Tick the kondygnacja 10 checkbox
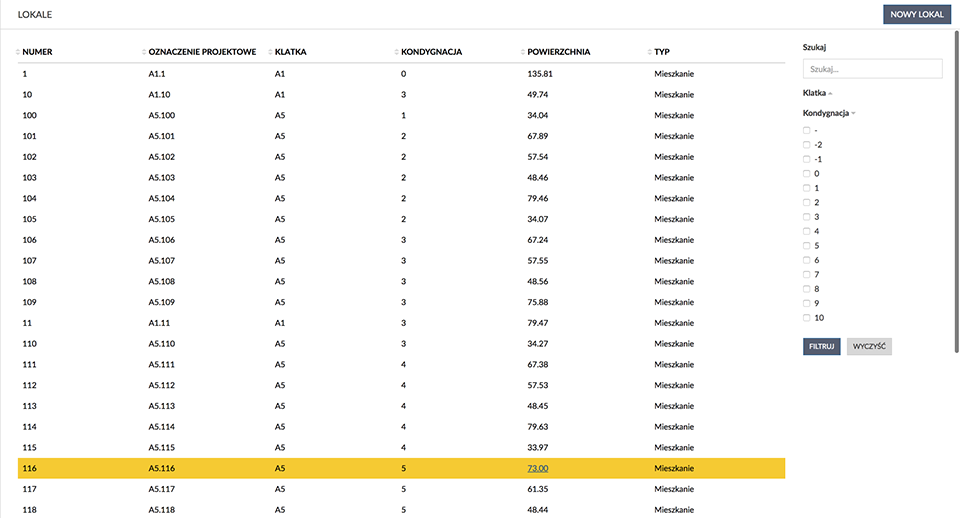This screenshot has width=960, height=518. coord(806,318)
